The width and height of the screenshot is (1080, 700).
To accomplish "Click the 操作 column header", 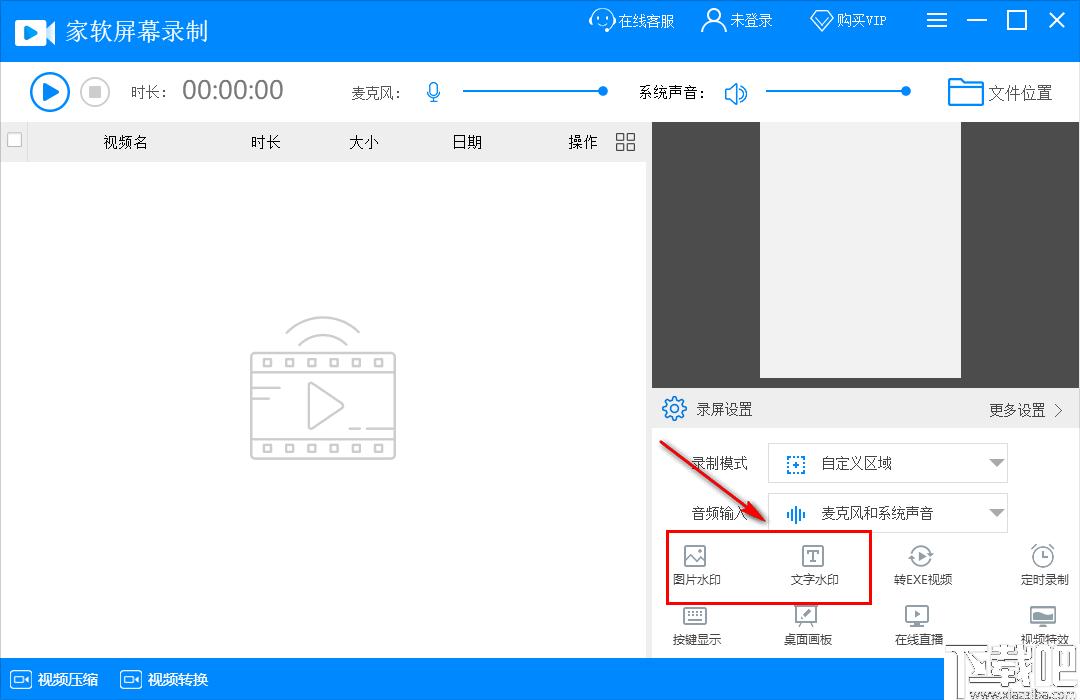I will click(x=583, y=142).
